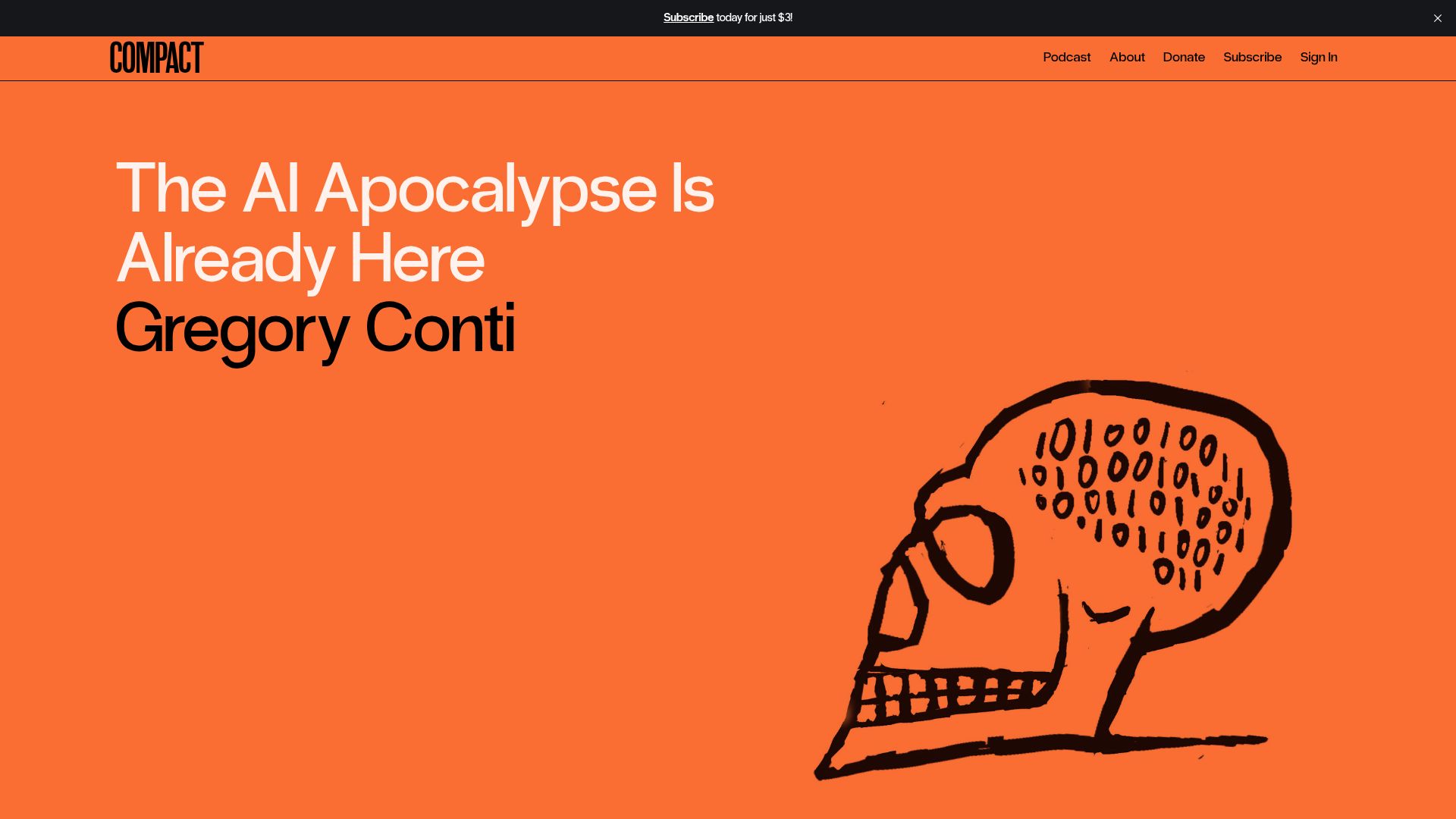
Task: Click the COMPACT logo
Action: point(157,58)
